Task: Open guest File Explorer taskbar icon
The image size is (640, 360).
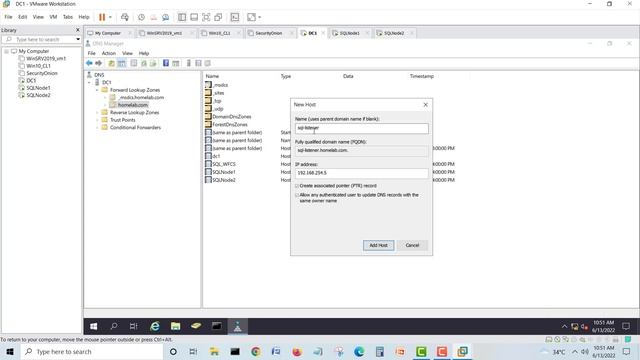Action: [x=176, y=326]
